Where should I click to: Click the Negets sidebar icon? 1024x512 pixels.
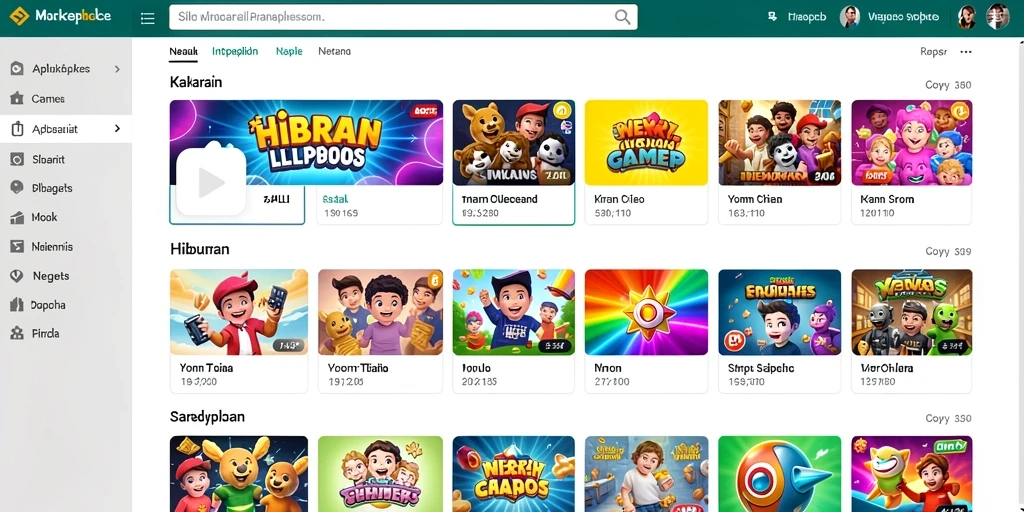click(x=17, y=276)
